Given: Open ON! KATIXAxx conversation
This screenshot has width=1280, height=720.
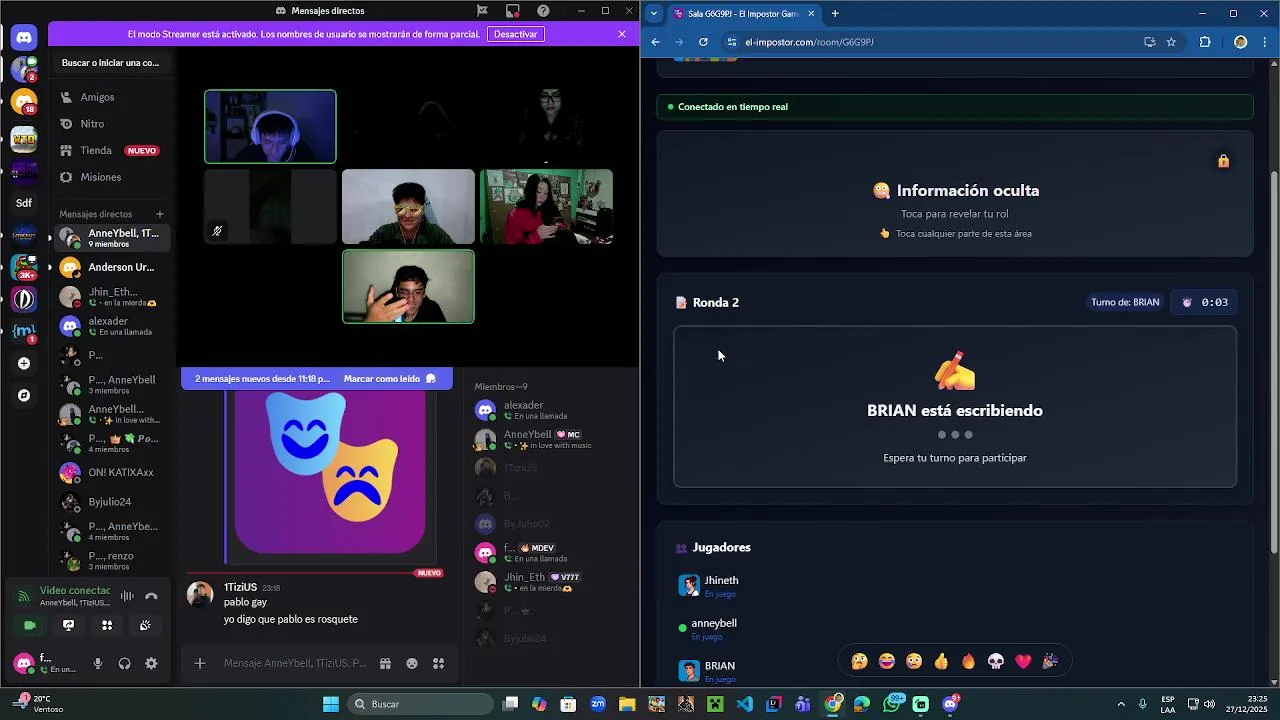Looking at the screenshot, I should coord(110,472).
